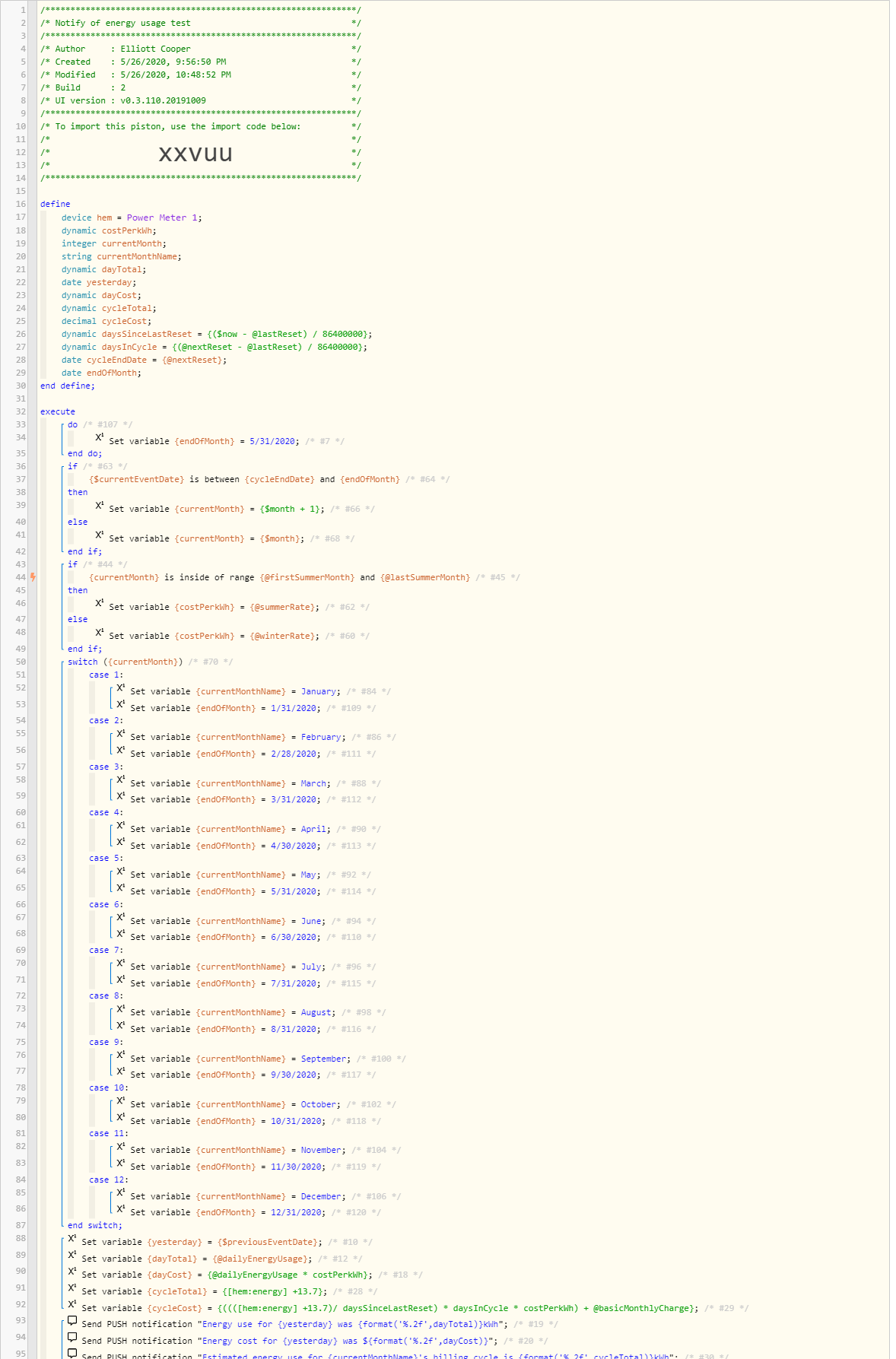Click the variable icon for endOfMonth = 1/31/2020

121,704
